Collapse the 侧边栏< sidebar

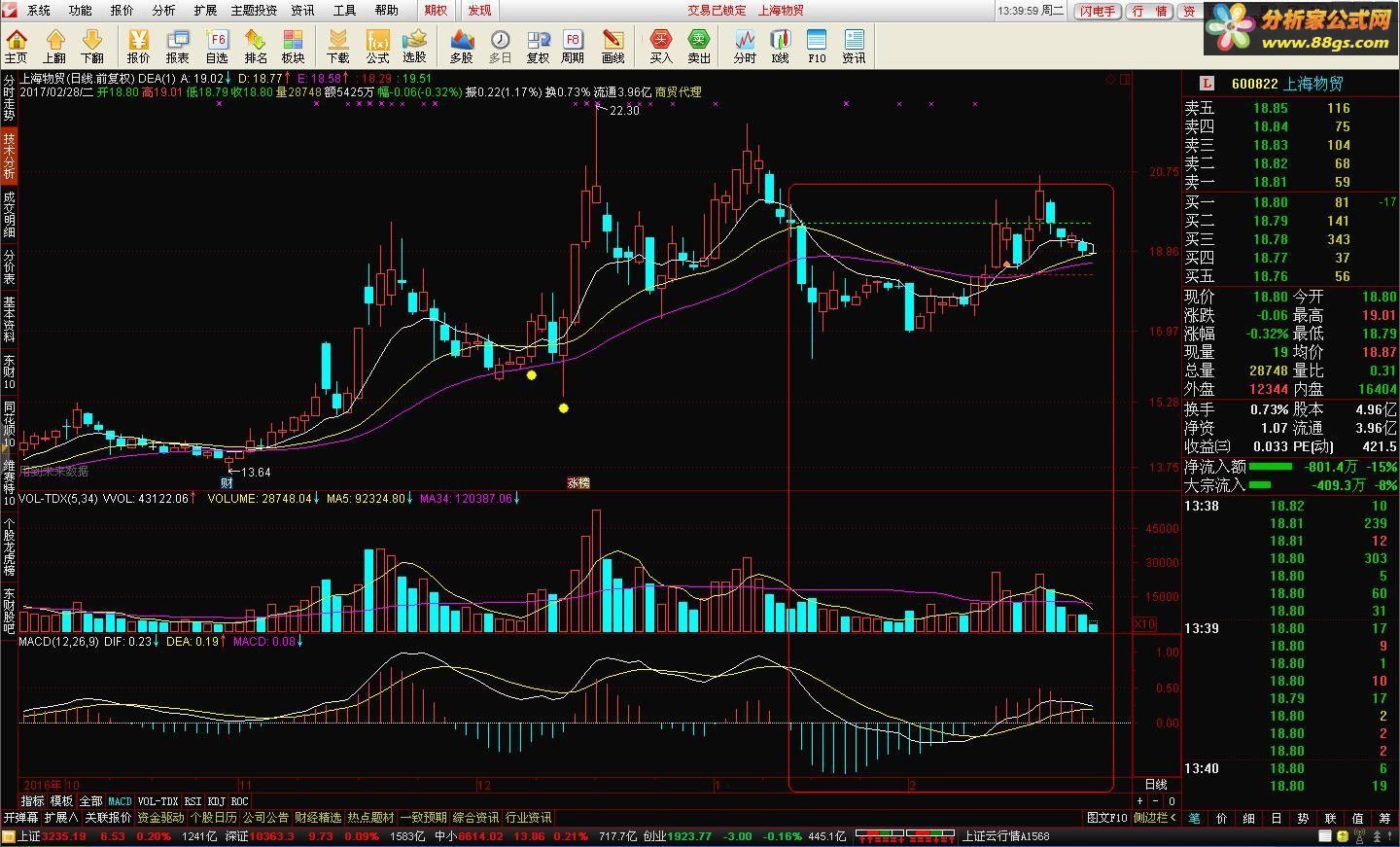coord(1153,818)
